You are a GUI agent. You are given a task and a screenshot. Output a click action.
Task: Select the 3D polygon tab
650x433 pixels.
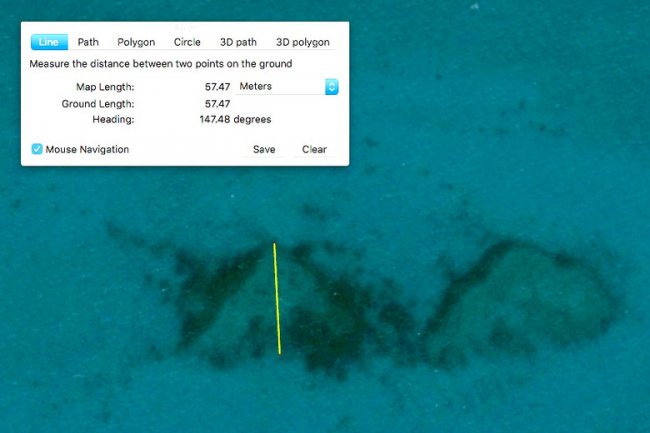point(302,42)
